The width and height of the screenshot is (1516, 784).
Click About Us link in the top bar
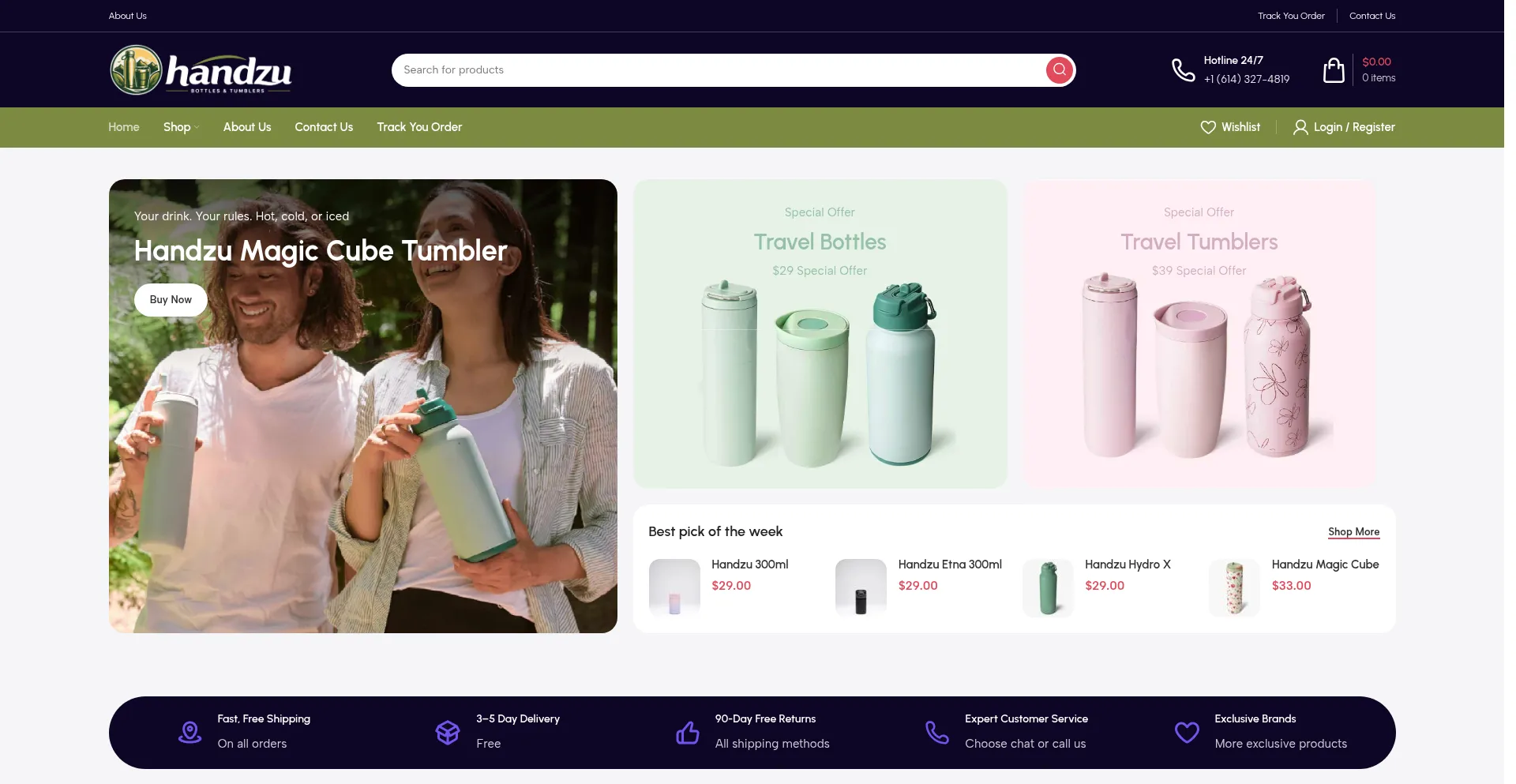128,16
